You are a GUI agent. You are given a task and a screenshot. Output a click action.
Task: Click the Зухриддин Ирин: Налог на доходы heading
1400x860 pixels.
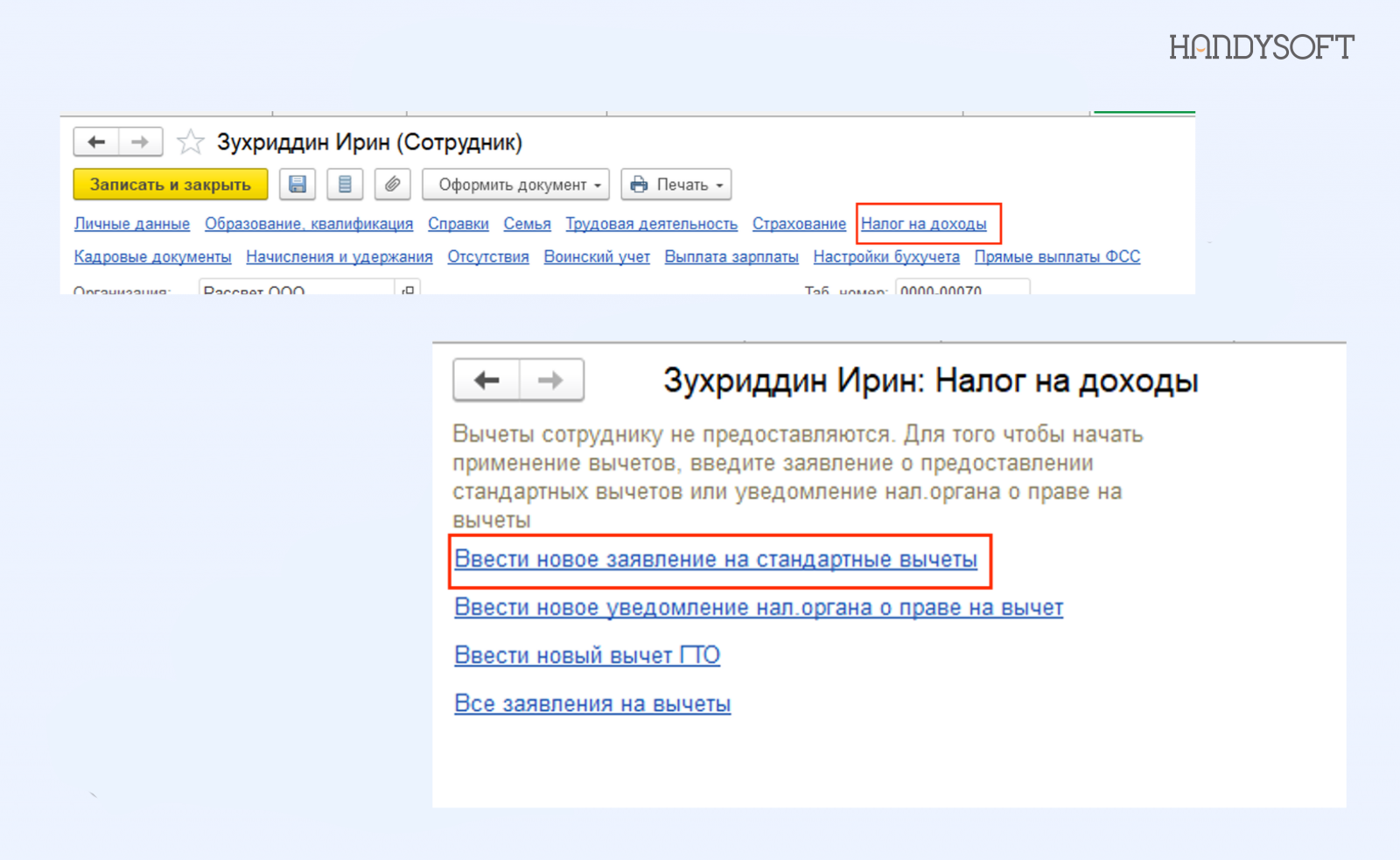(931, 381)
